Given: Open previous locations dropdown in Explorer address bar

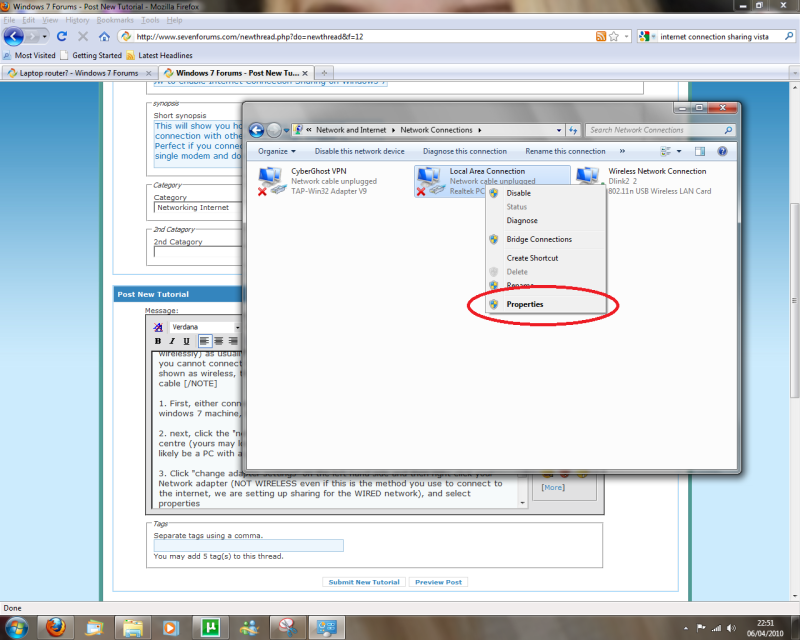Looking at the screenshot, I should pos(559,130).
